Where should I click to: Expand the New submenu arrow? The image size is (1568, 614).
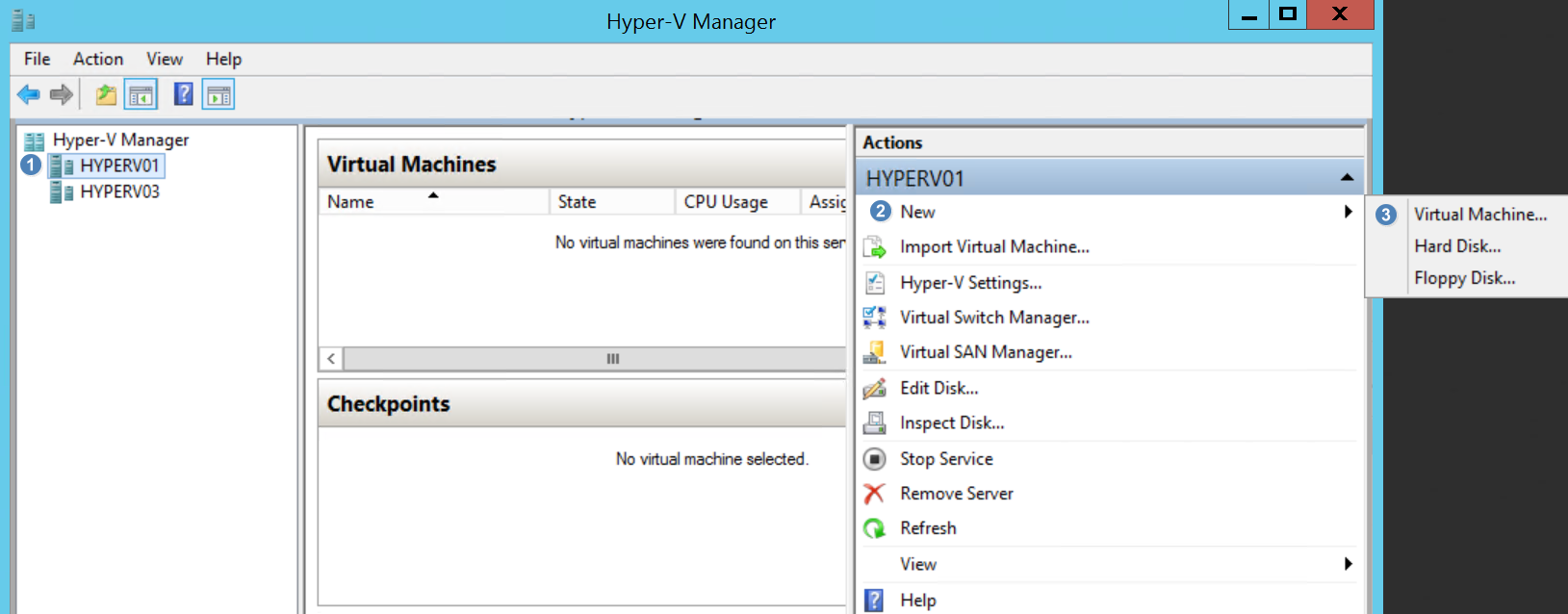click(x=1349, y=212)
